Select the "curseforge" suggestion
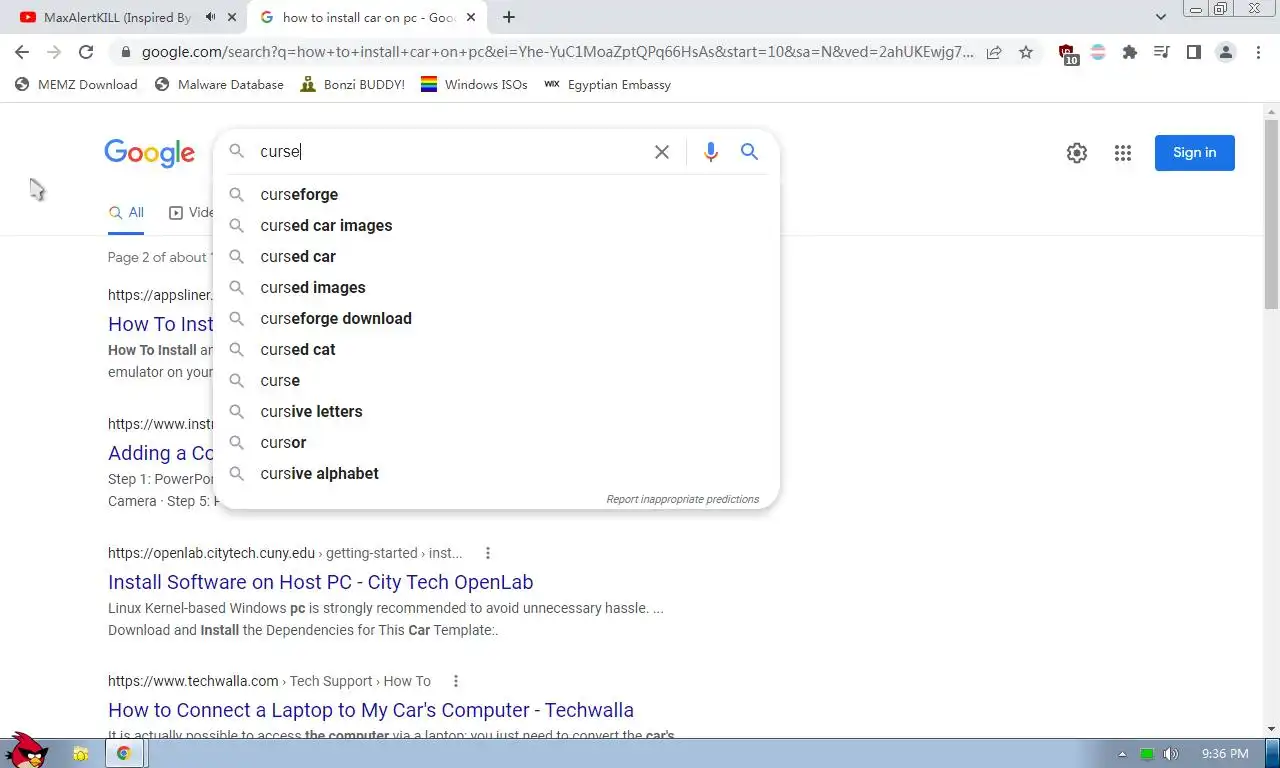Image resolution: width=1280 pixels, height=768 pixels. click(299, 194)
